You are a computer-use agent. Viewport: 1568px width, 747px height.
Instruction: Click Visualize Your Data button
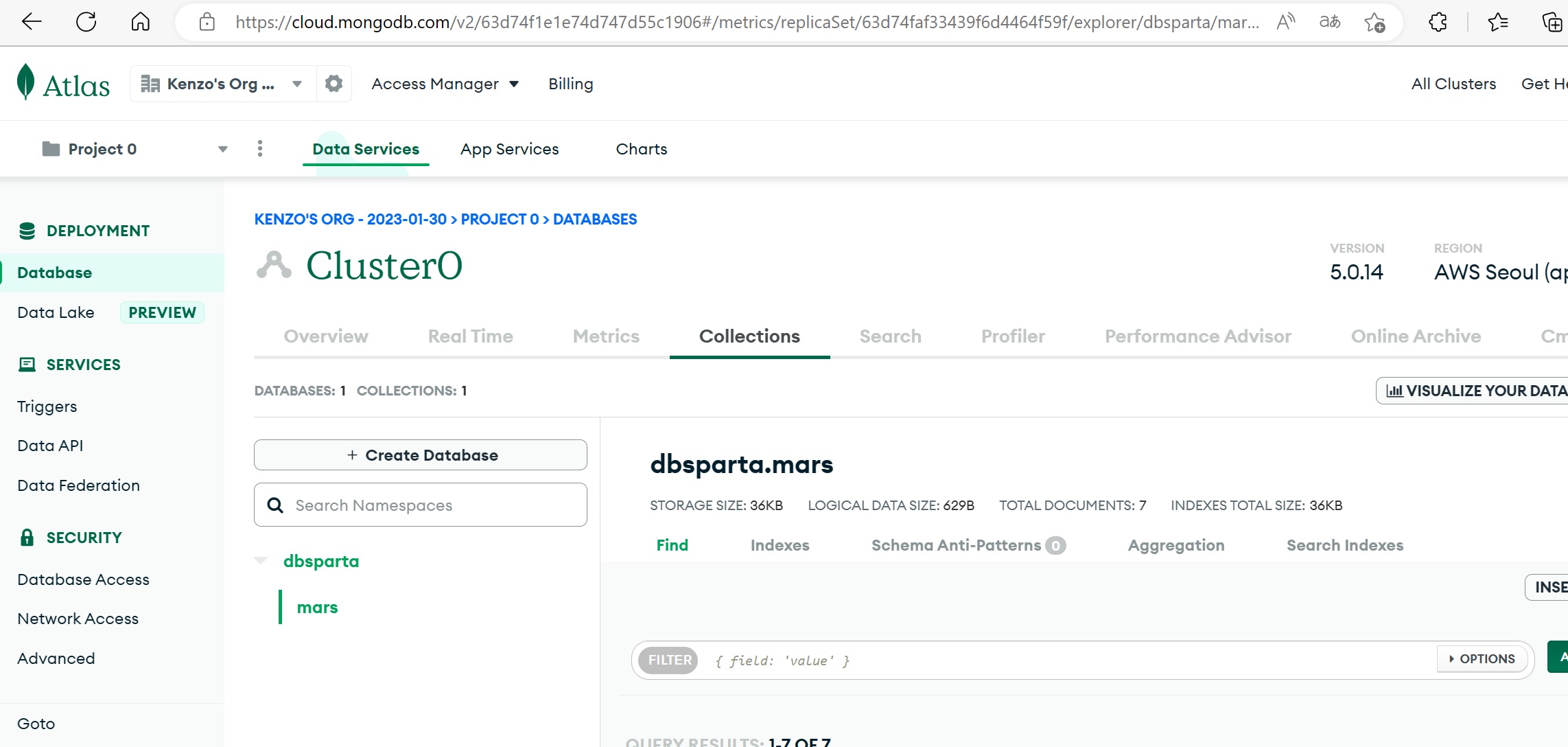coord(1472,391)
